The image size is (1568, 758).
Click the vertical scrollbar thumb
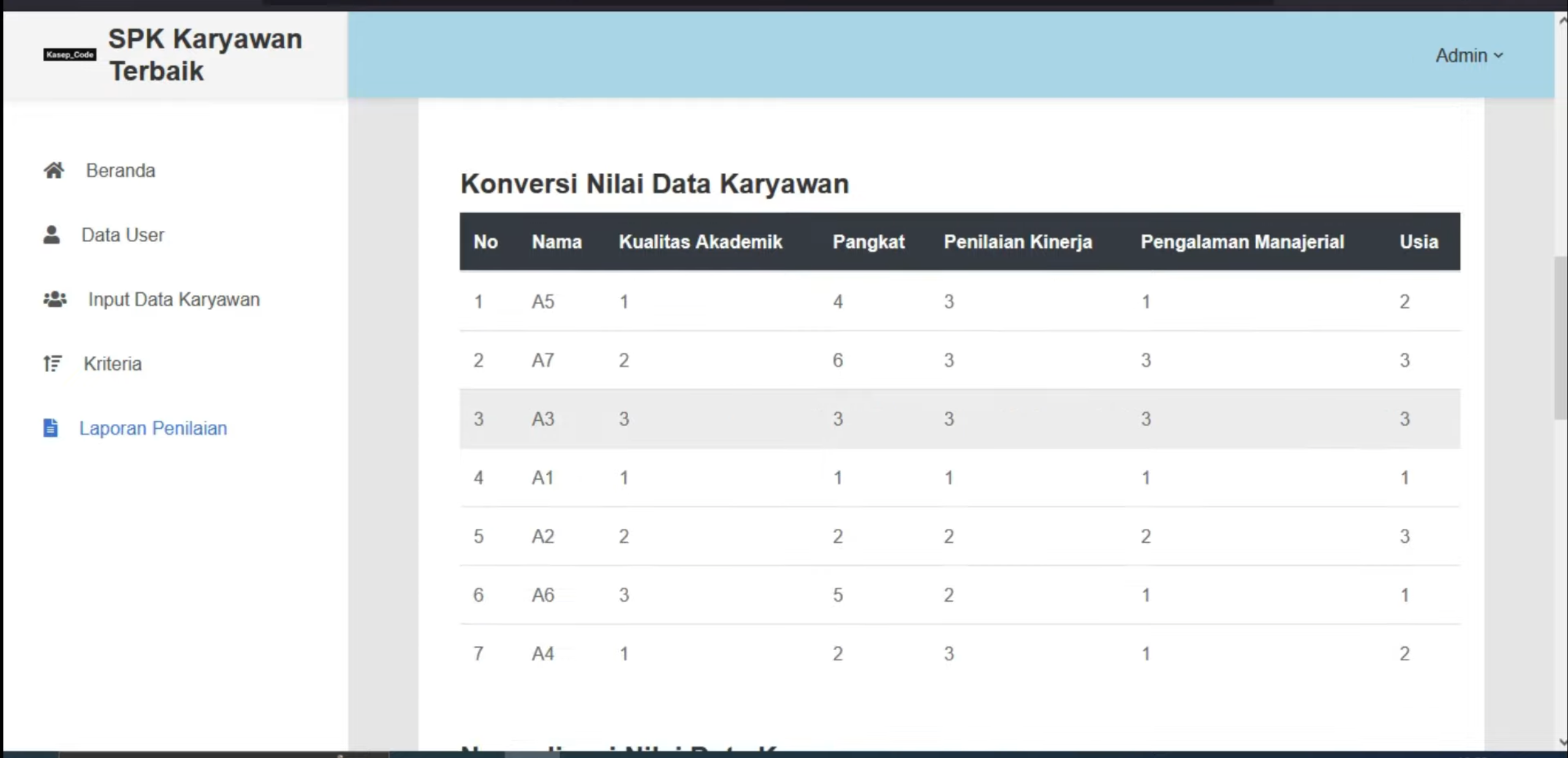click(1561, 338)
